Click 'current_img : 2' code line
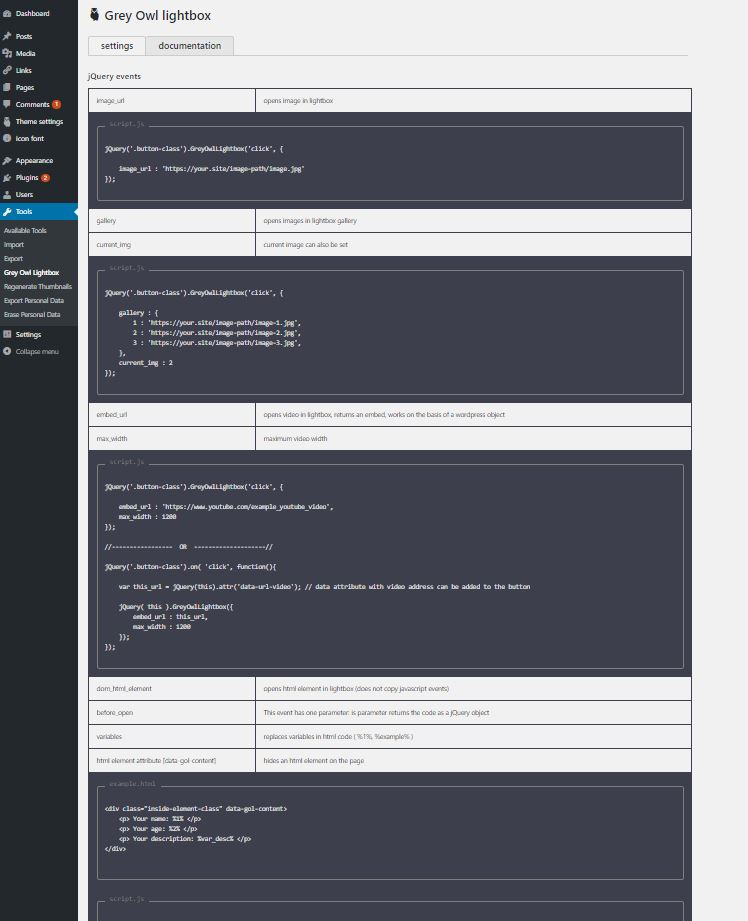748x921 pixels. pos(146,363)
